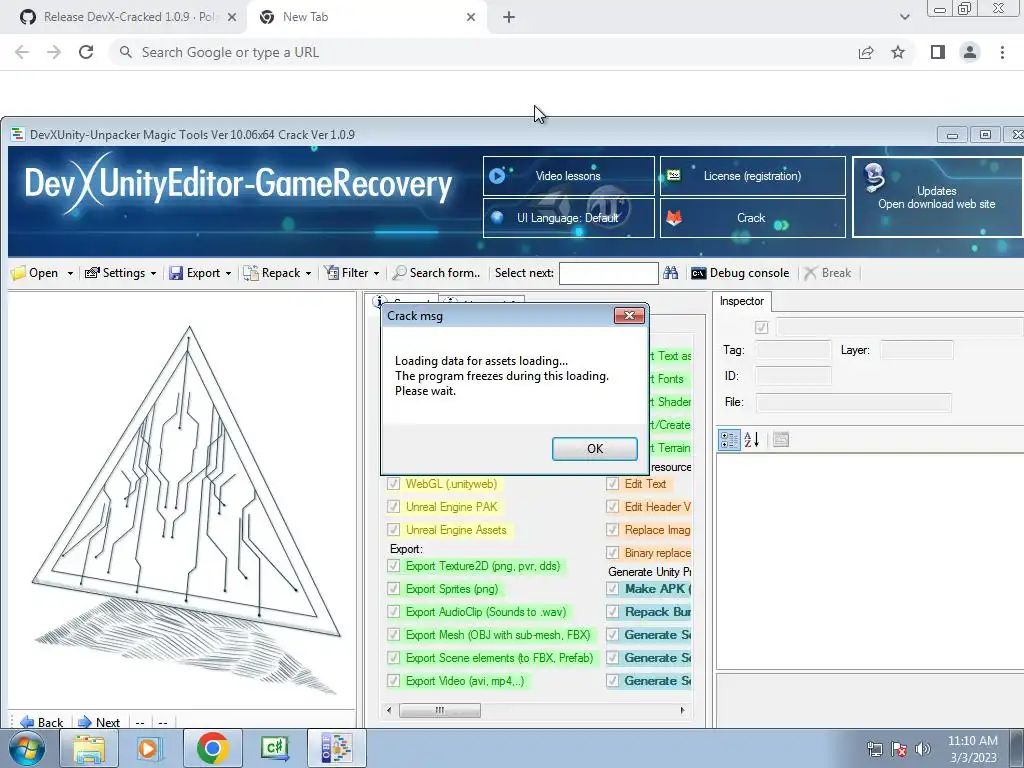This screenshot has width=1024, height=768.
Task: Switch Inspector grid to Categorized view
Action: tap(729, 440)
